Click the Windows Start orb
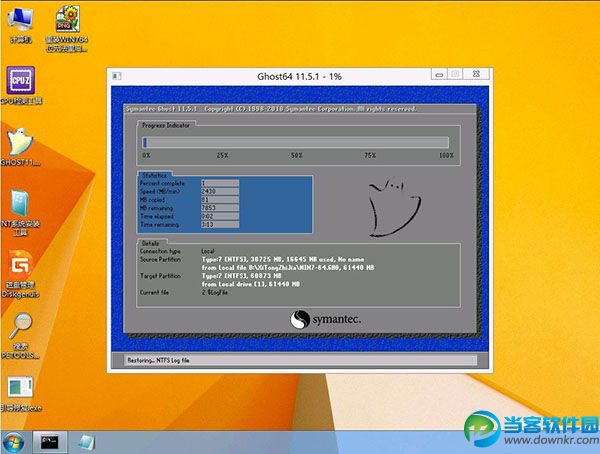This screenshot has height=454, width=600. [x=13, y=443]
